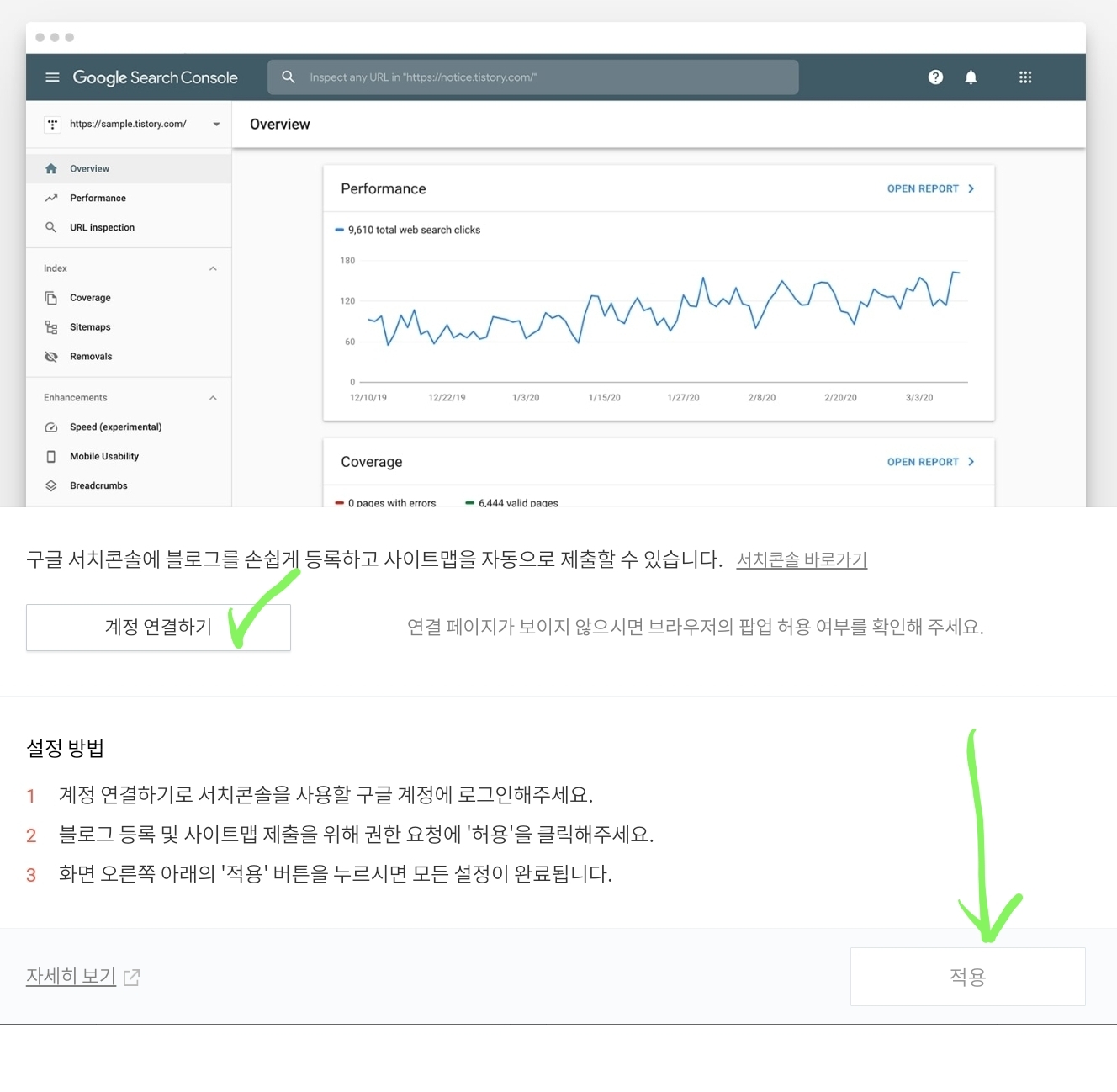Click the external link icon beside 자세히 보기

tap(131, 977)
